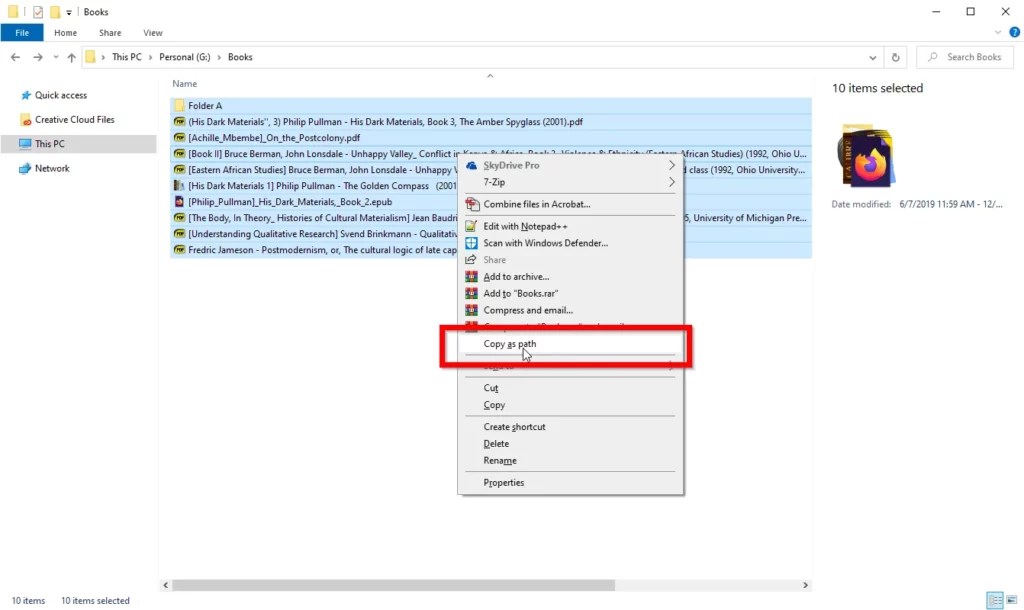Go up one folder level with the up arrow

click(x=70, y=57)
